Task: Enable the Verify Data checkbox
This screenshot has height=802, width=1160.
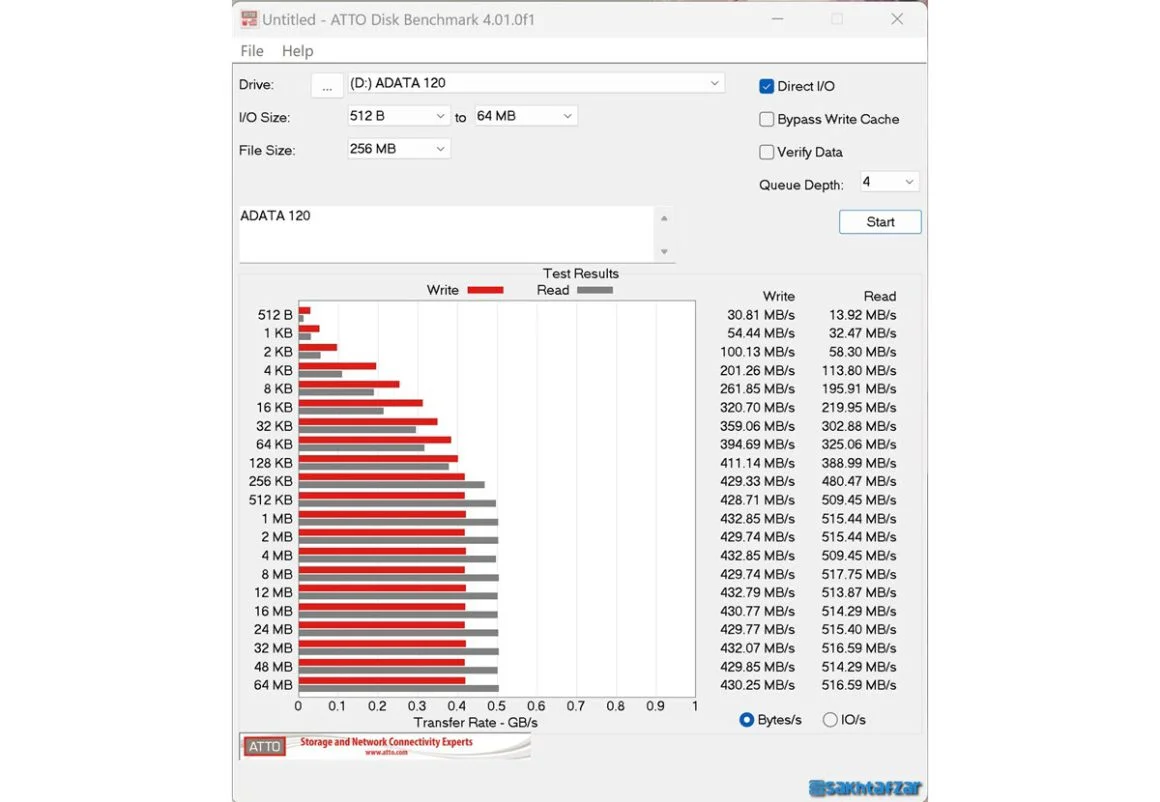Action: [x=766, y=152]
